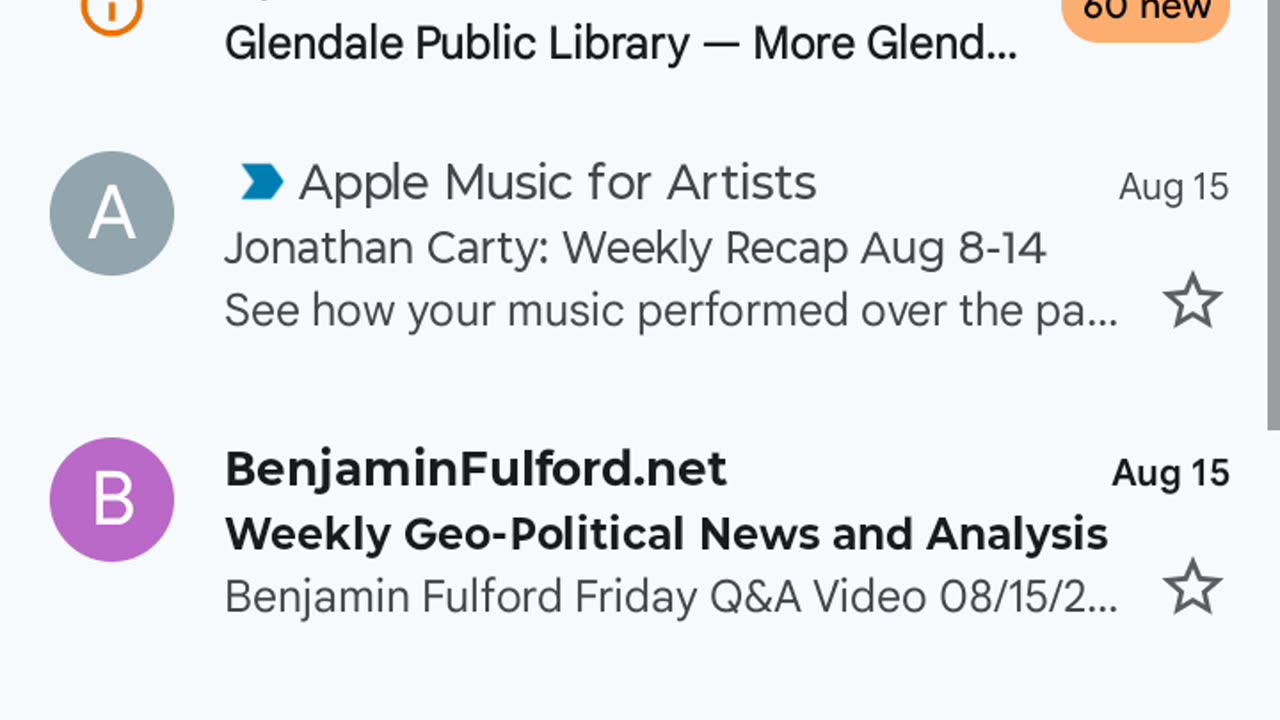Screen dimensions: 1280x720
Task: Click the orange info circle icon
Action: pyautogui.click(x=112, y=12)
